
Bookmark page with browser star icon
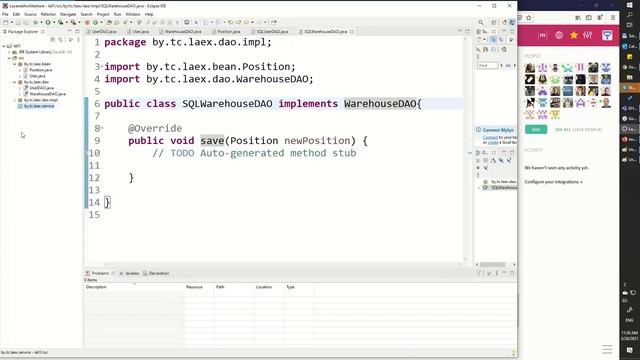(529, 18)
